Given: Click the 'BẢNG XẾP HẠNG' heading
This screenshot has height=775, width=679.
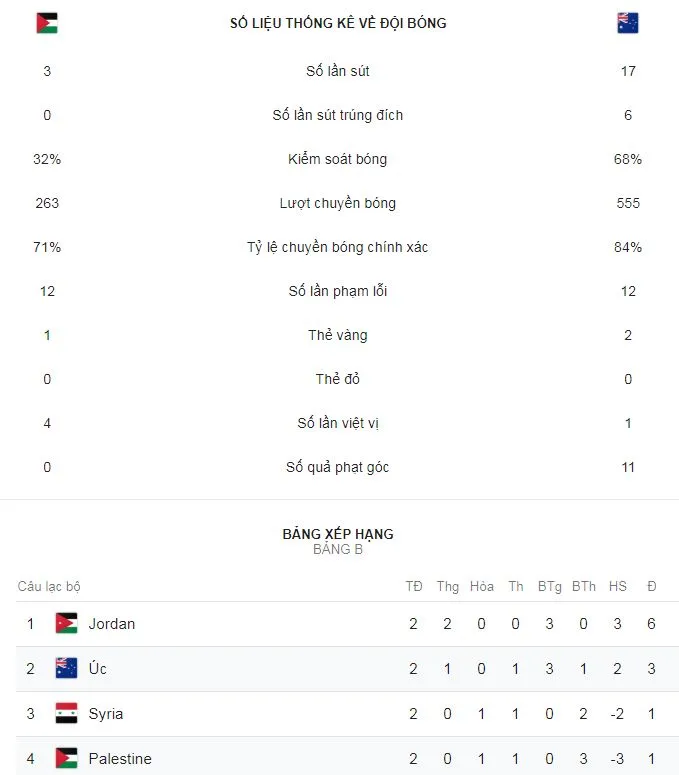Looking at the screenshot, I should click(x=338, y=534).
